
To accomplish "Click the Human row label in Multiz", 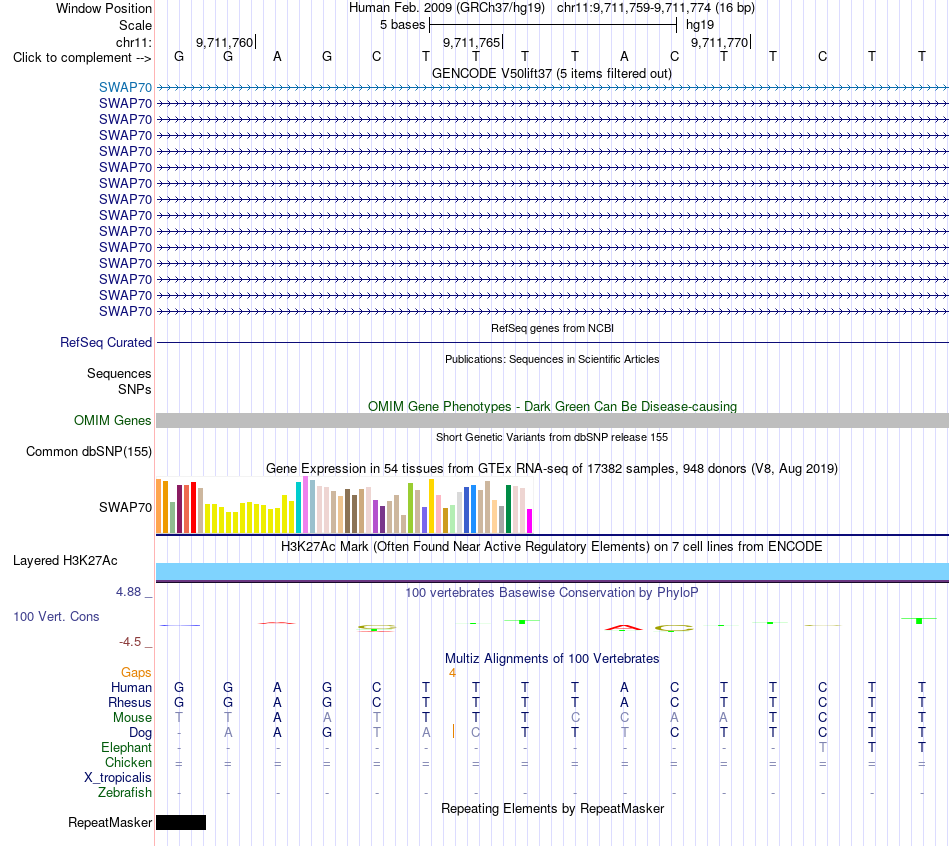I will point(131,687).
